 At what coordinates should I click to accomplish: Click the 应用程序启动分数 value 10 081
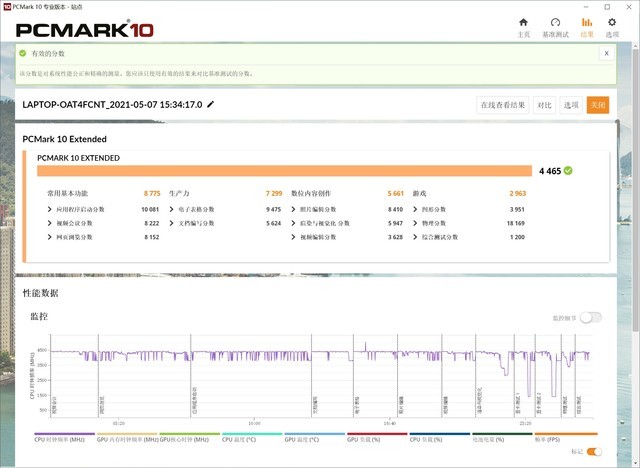pyautogui.click(x=150, y=209)
